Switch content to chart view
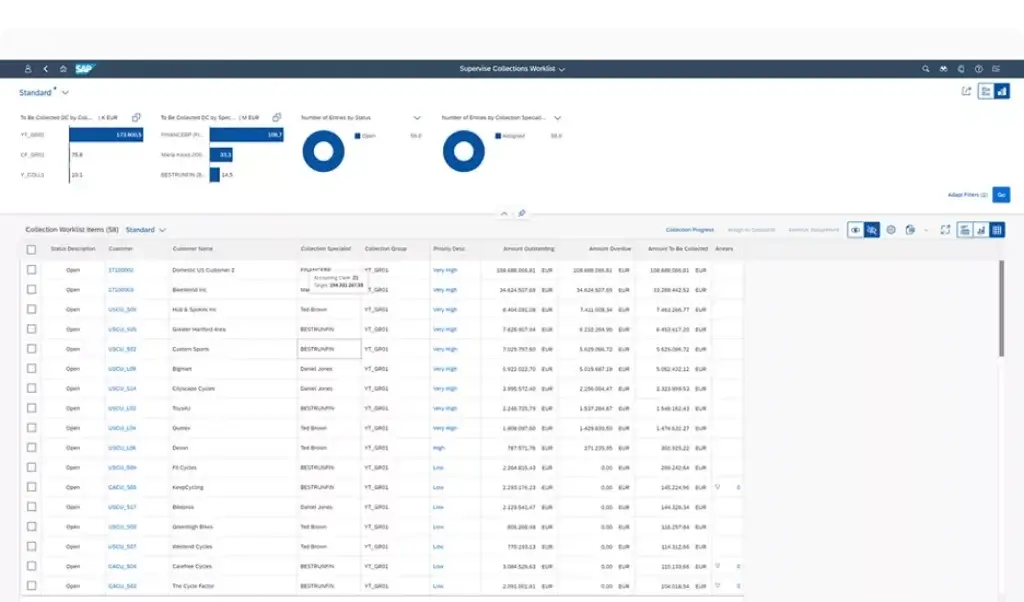The width and height of the screenshot is (1024, 602). [x=981, y=230]
